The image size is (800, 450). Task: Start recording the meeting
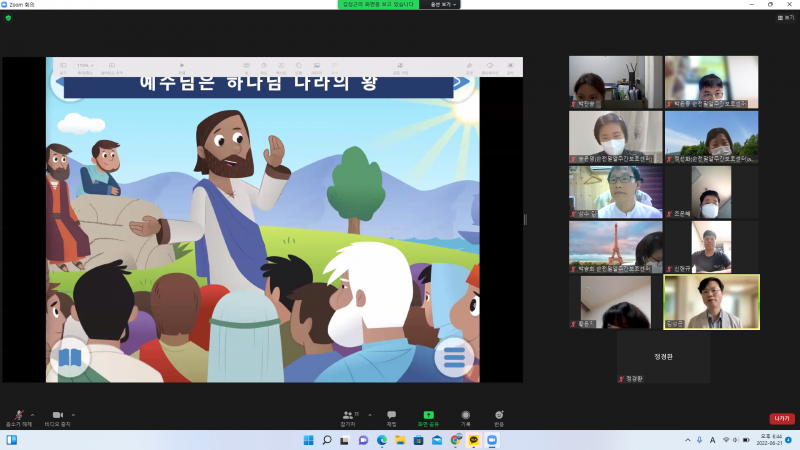(465, 418)
